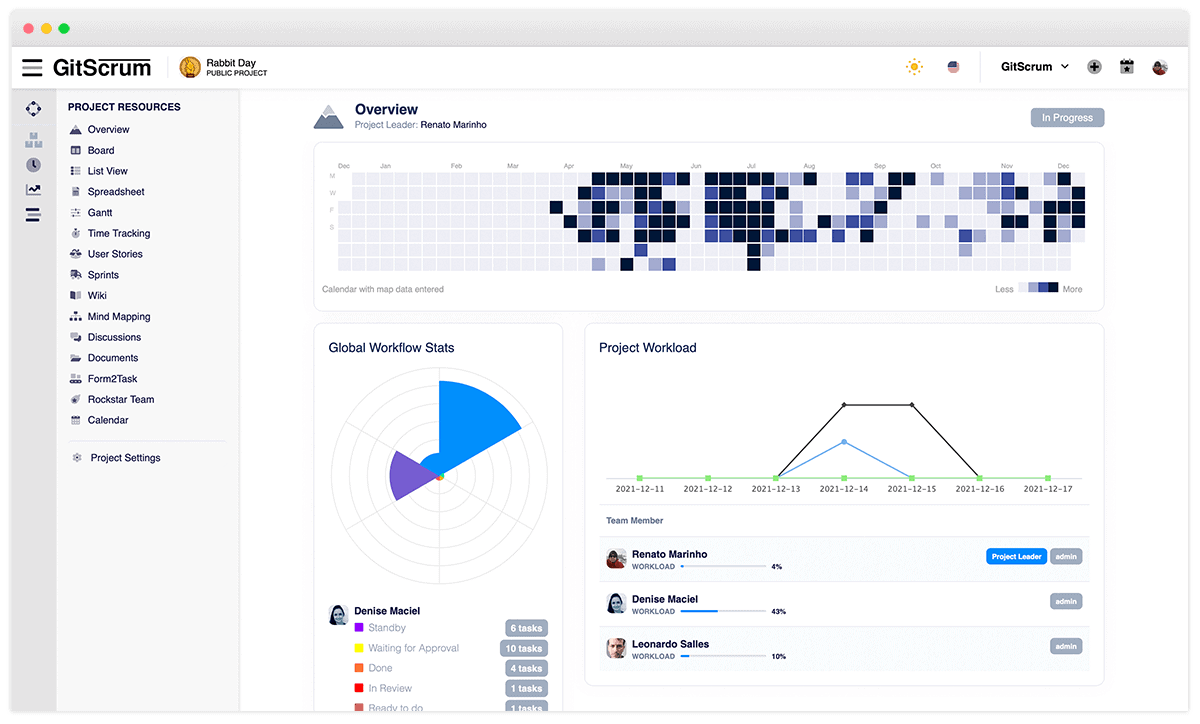The height and width of the screenshot is (724, 1200).
Task: Toggle the sun light/dark theme icon
Action: (914, 67)
